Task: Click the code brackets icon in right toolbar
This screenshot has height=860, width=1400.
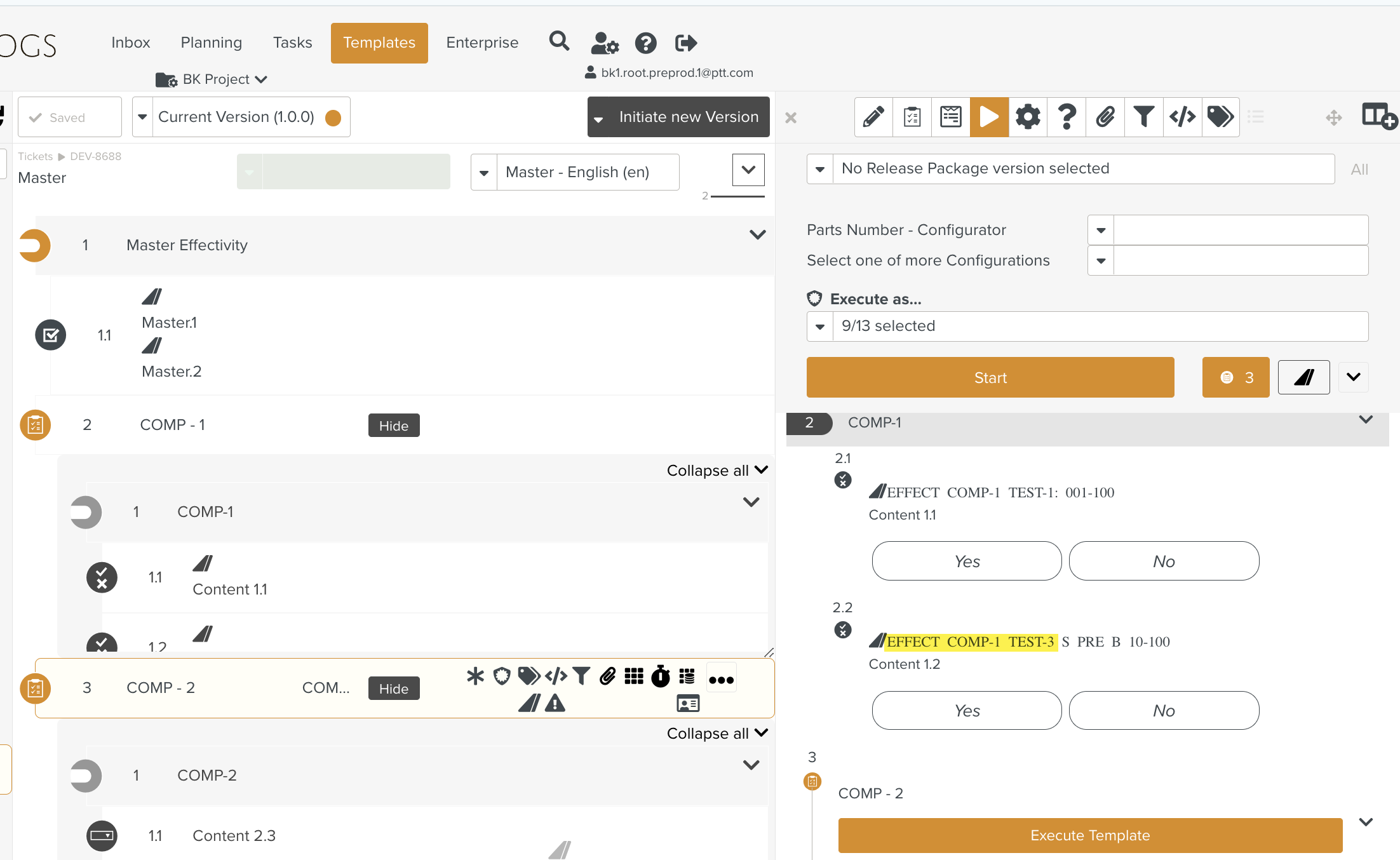Action: [1182, 117]
